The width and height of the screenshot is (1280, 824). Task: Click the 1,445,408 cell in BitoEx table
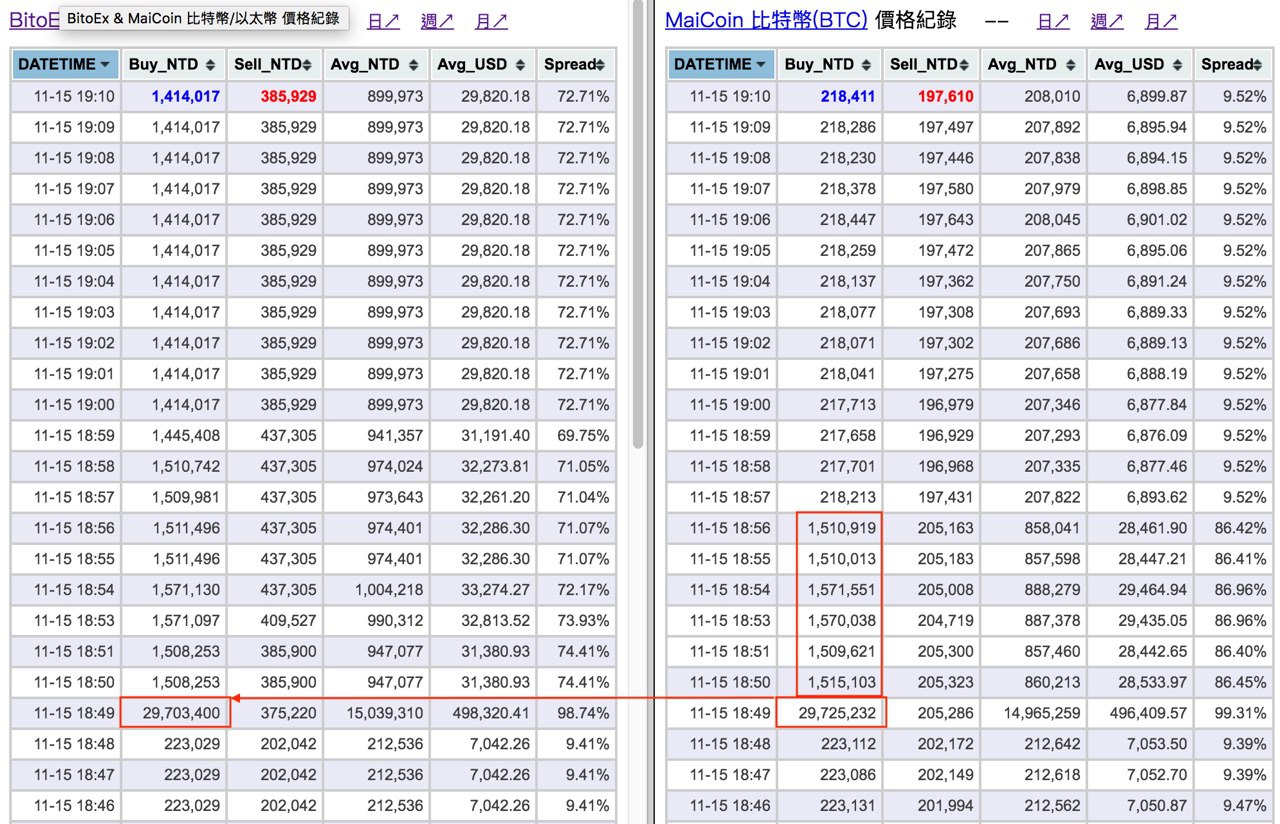point(173,436)
